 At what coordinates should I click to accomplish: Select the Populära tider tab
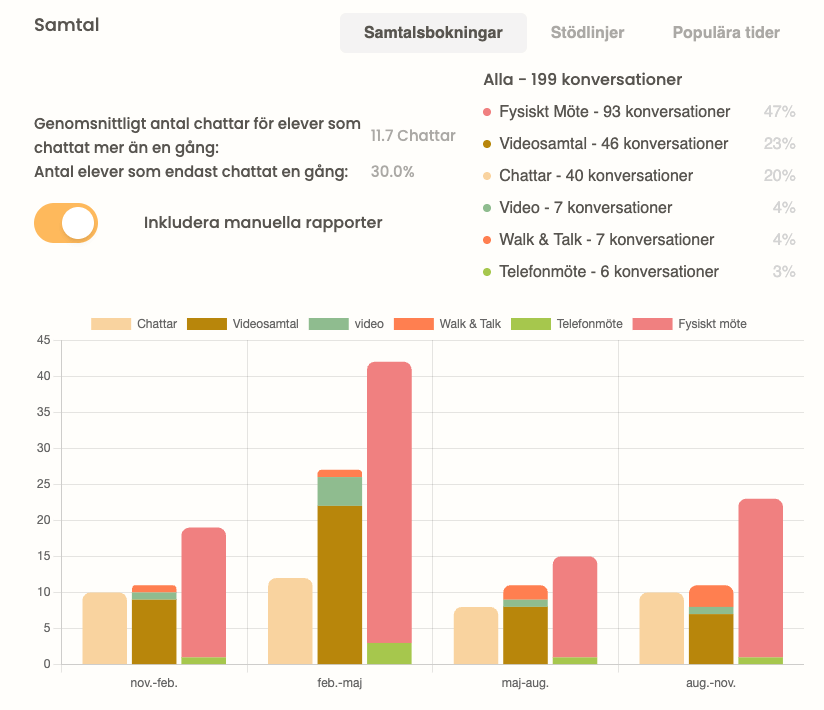[x=726, y=33]
